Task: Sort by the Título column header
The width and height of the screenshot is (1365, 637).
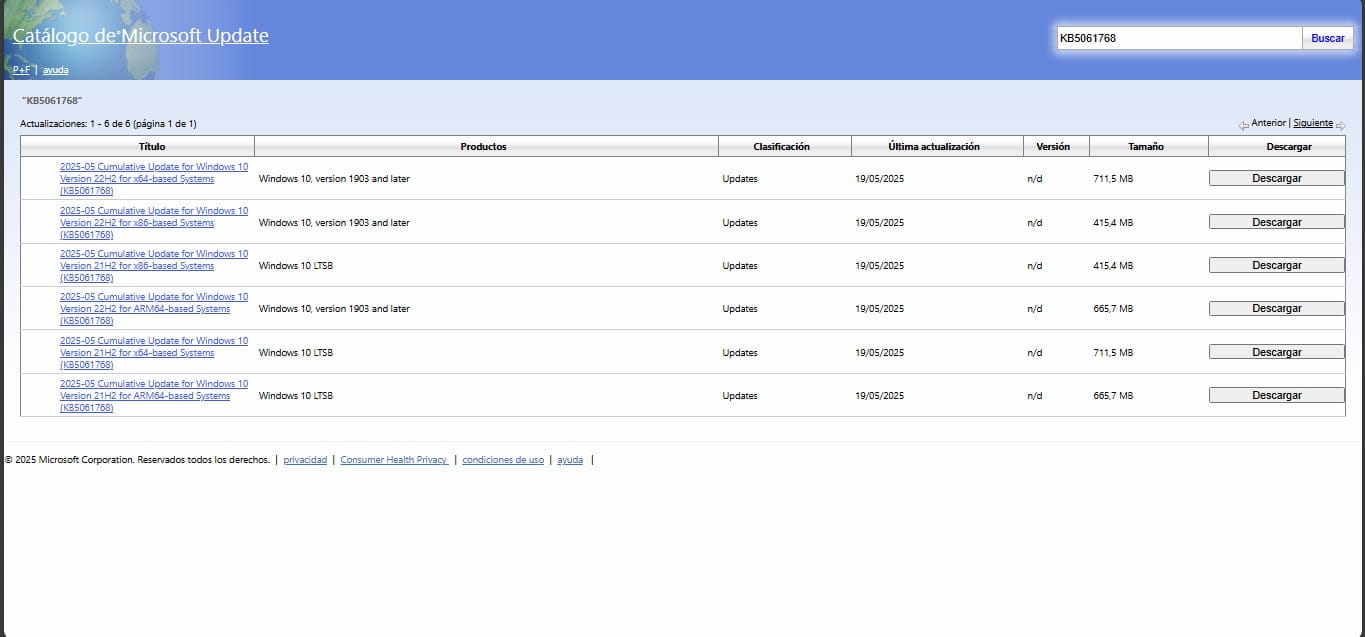Action: click(x=138, y=146)
